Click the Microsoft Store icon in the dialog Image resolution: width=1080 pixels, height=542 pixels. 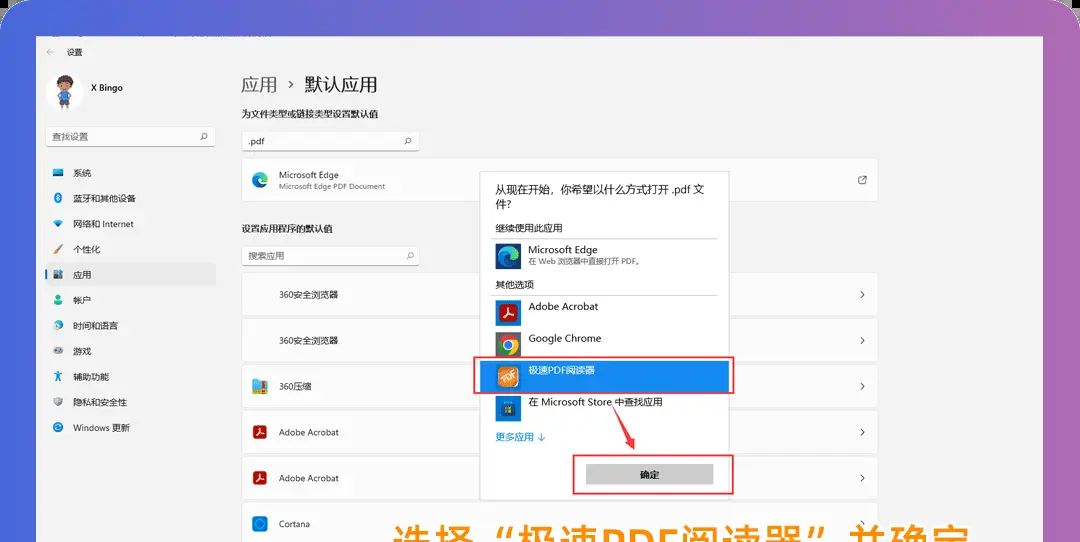point(508,408)
